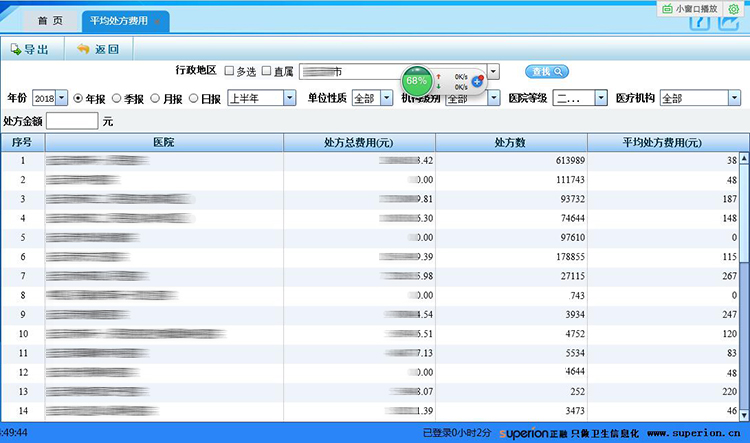Click the green 68% floating ball

[417, 79]
